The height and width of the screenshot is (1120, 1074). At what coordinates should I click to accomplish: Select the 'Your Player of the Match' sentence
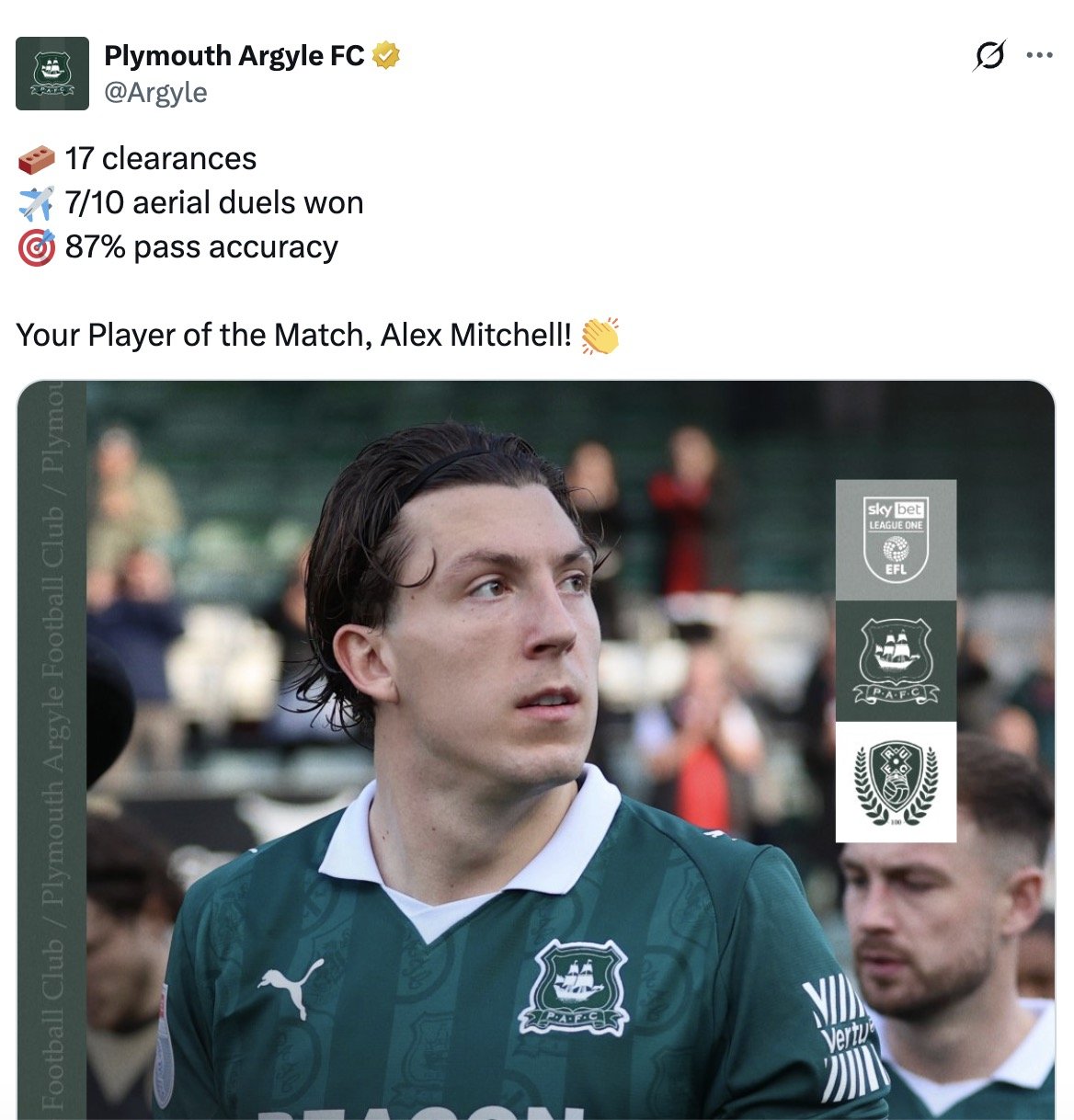coord(294,336)
